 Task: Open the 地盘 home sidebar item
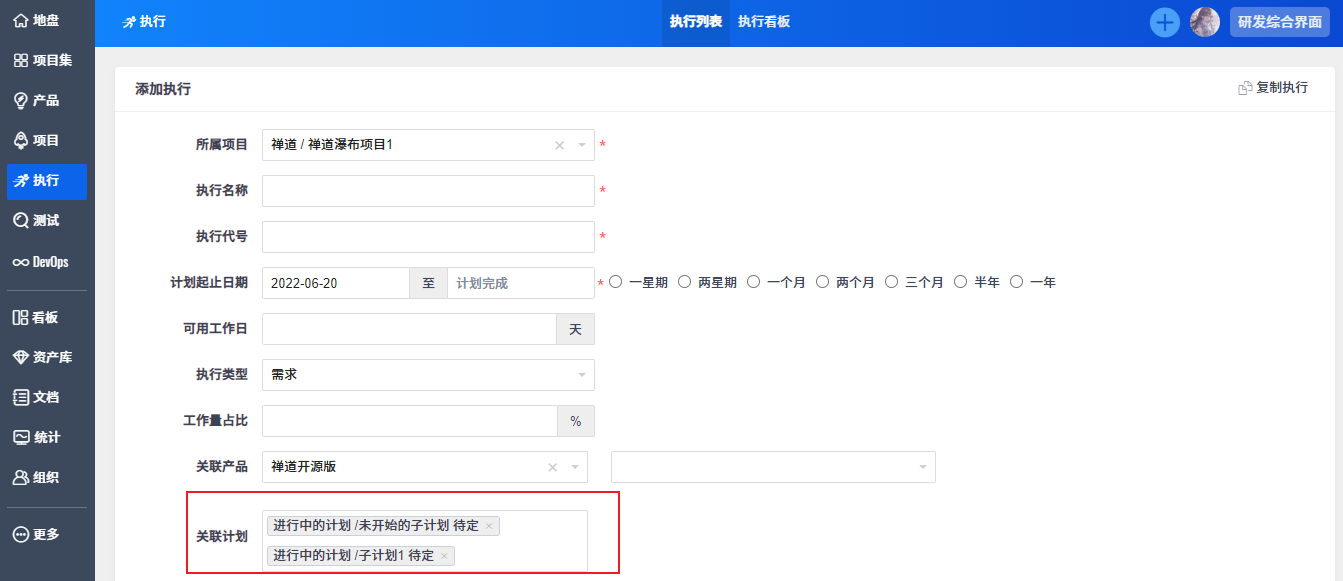(x=47, y=20)
